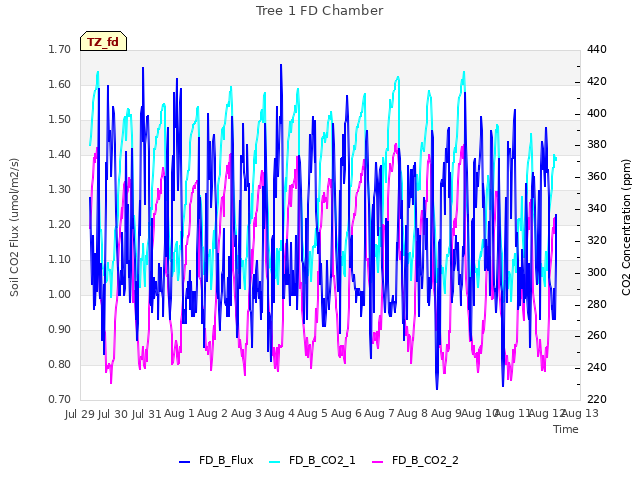
Task: Click the chart title Tree 1 FD Chamber
Action: 320,11
